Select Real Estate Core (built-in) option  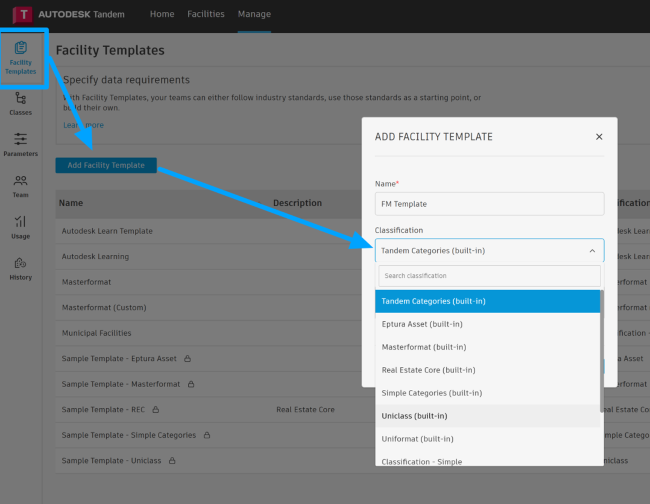488,370
